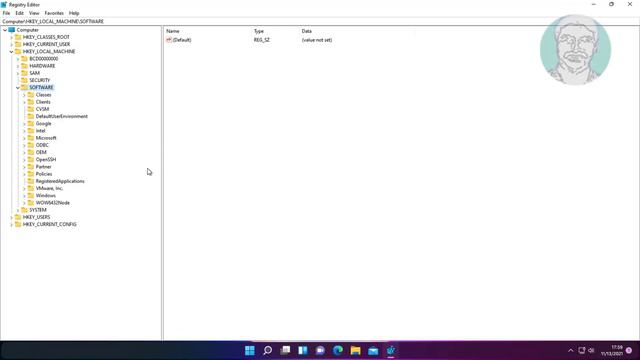Expand the HARDWARE key arrow
640x360 pixels.
point(18,66)
